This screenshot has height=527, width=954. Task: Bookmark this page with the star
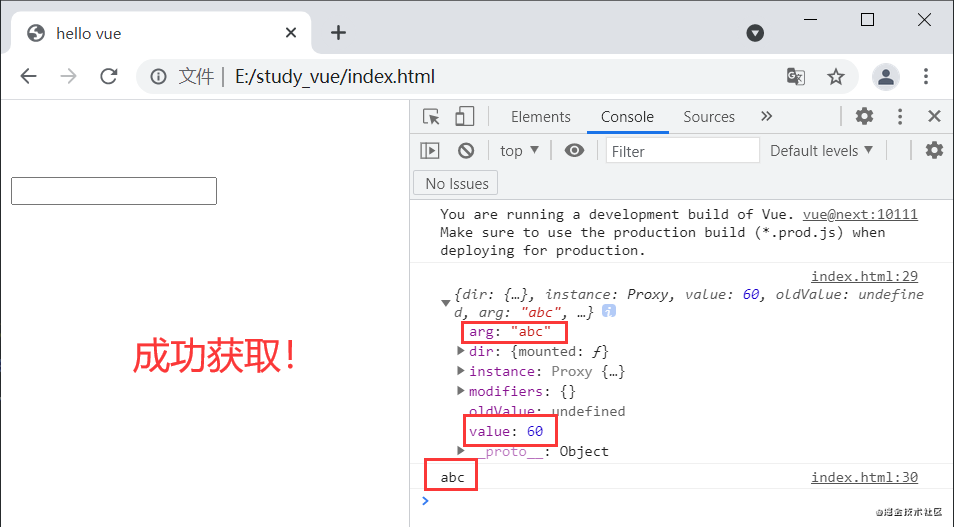coord(836,77)
